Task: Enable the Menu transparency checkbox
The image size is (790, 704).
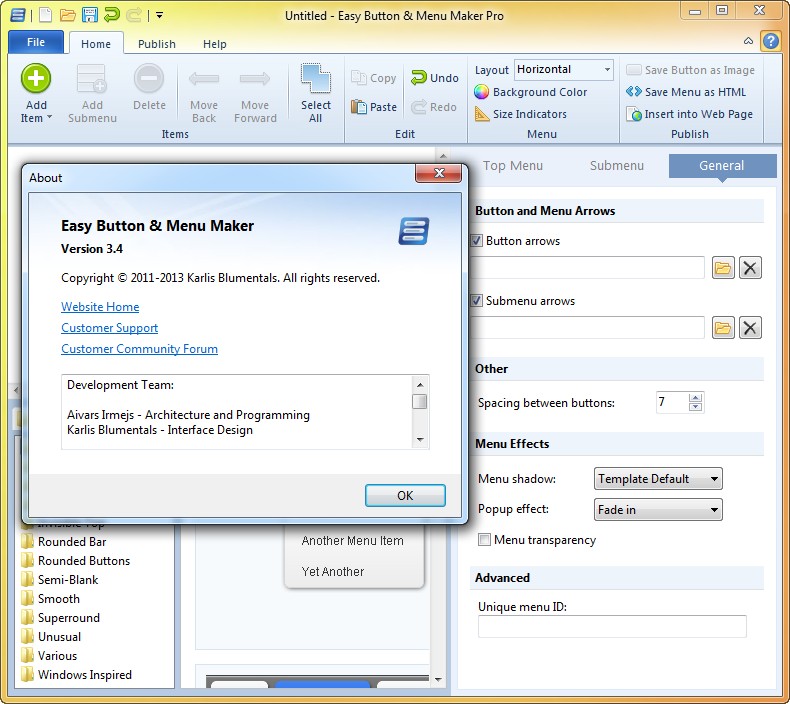Action: [x=484, y=540]
